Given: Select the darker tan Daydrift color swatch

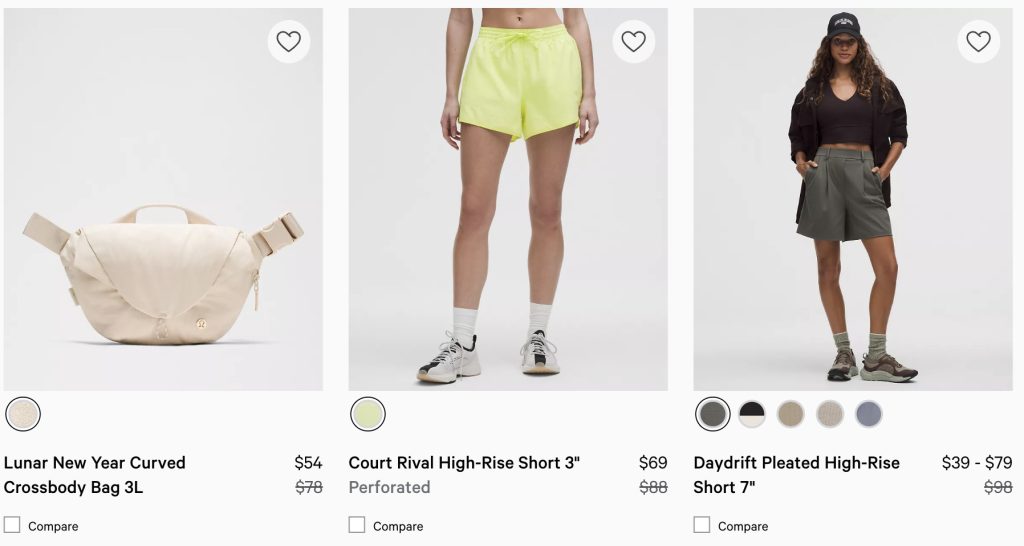Looking at the screenshot, I should click(x=791, y=414).
